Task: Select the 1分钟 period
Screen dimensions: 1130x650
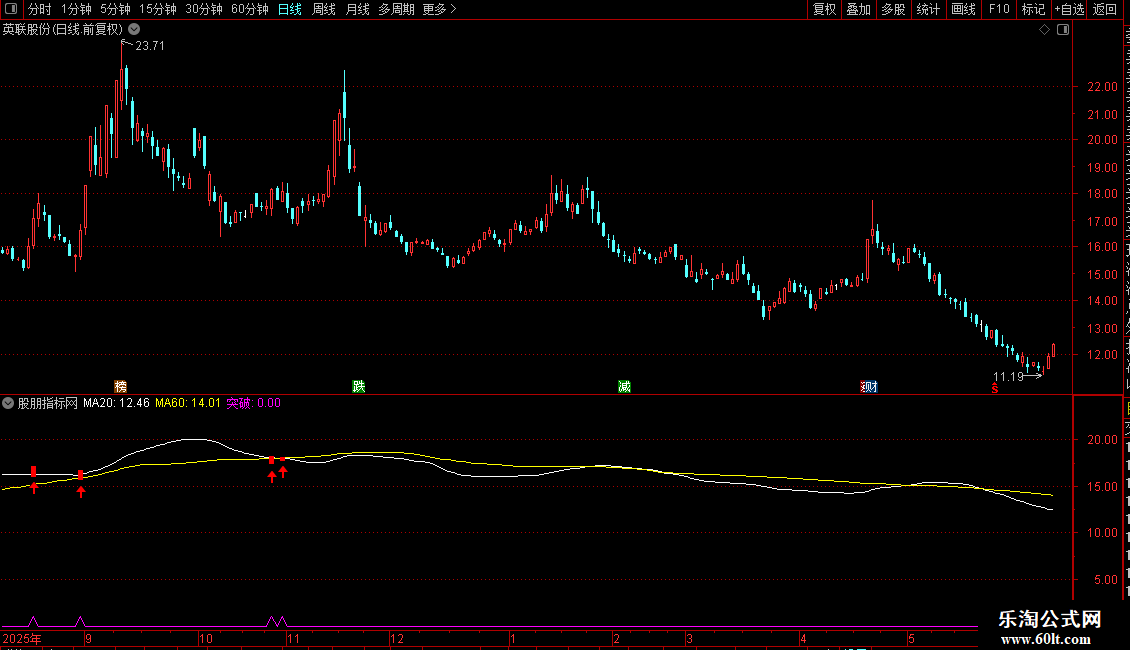Action: pyautogui.click(x=76, y=9)
